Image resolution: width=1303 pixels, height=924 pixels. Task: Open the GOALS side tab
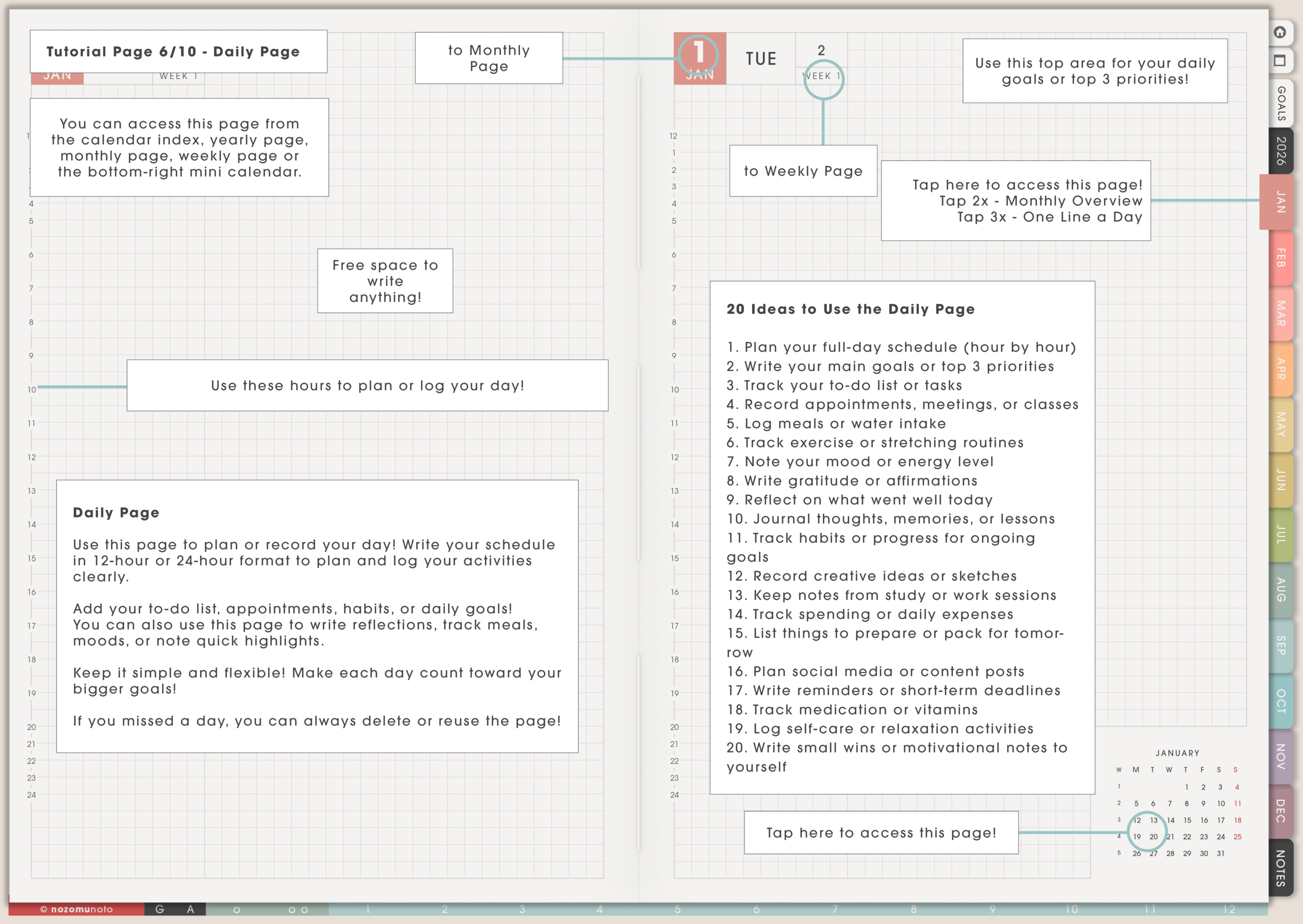pyautogui.click(x=1281, y=104)
